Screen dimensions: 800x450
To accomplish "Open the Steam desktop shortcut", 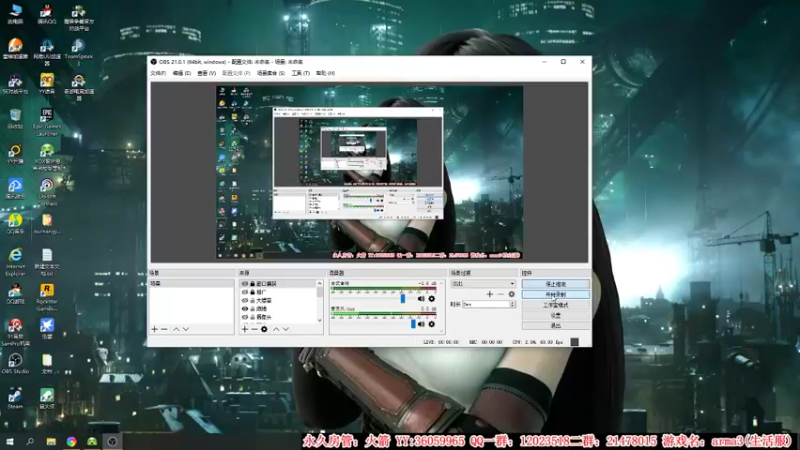I will (x=15, y=398).
